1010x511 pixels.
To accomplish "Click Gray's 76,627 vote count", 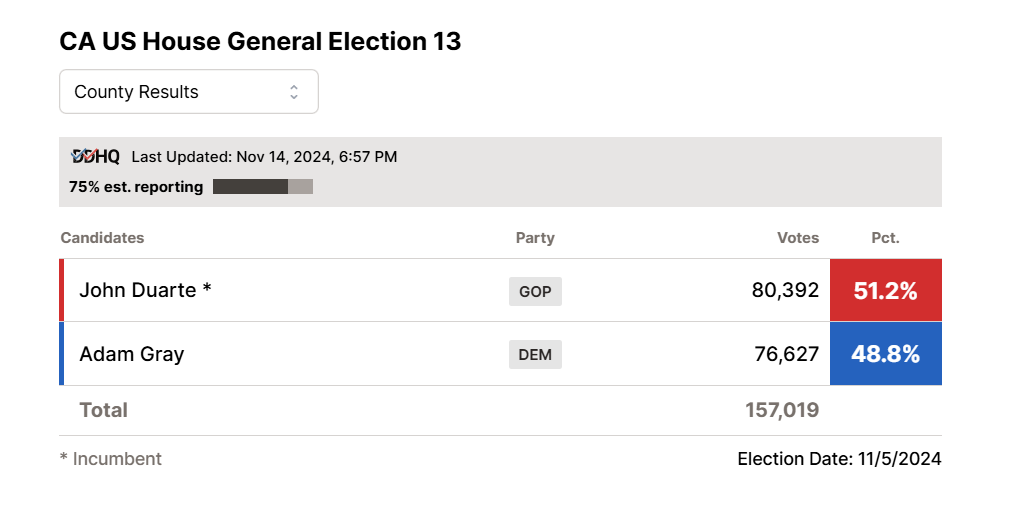I will [786, 354].
